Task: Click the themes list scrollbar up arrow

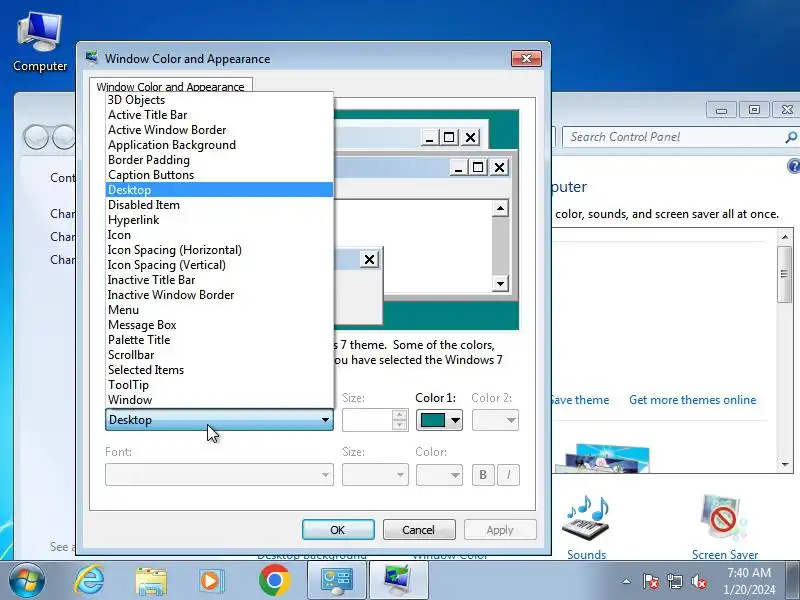Action: point(785,237)
